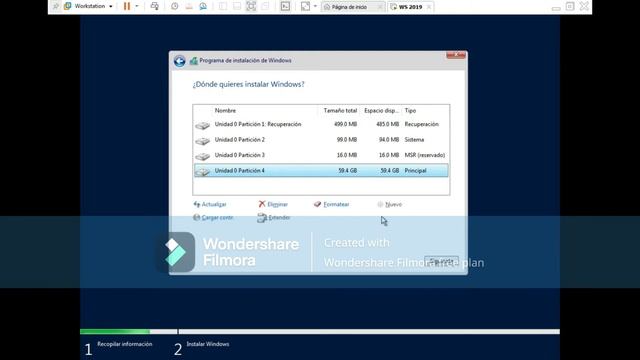Pause the virtual machine
The image size is (640, 360).
point(127,6)
